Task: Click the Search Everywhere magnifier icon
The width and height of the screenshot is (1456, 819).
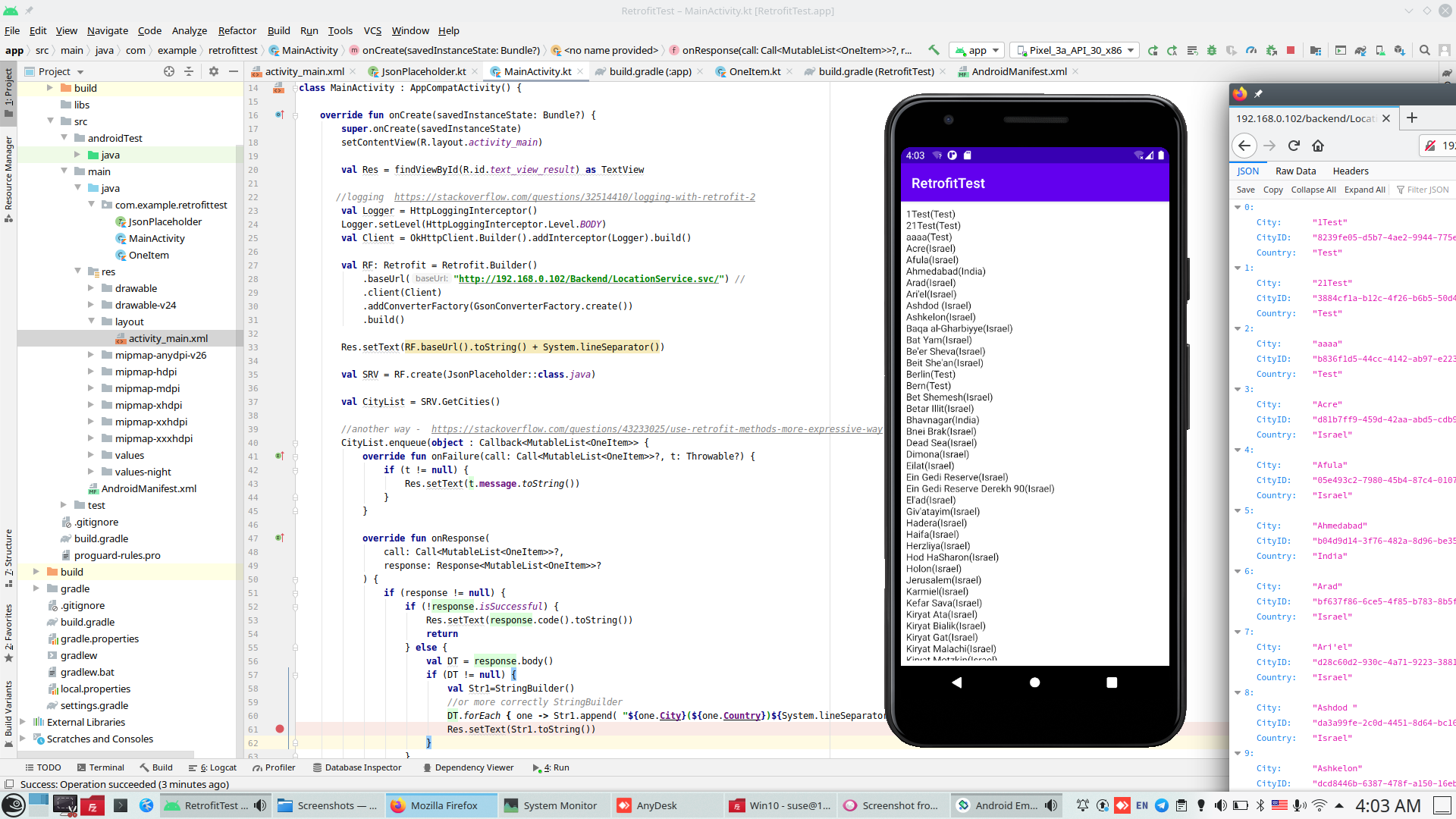Action: pyautogui.click(x=1425, y=50)
